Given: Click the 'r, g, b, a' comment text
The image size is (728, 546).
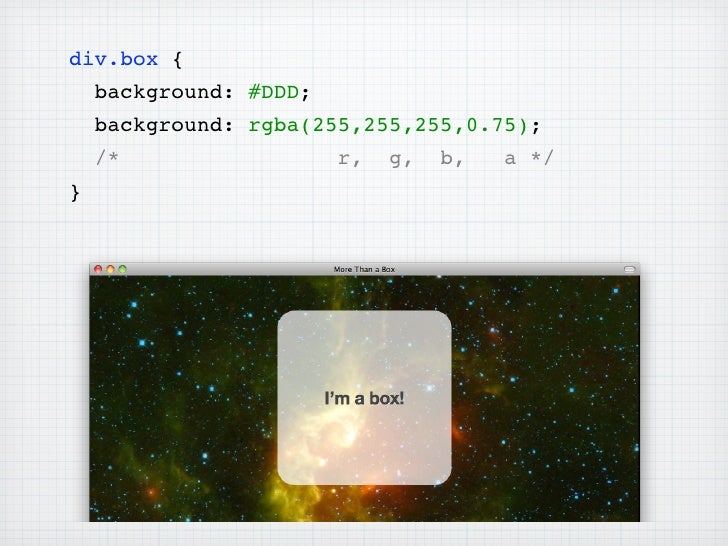Looking at the screenshot, I should pyautogui.click(x=427, y=159).
